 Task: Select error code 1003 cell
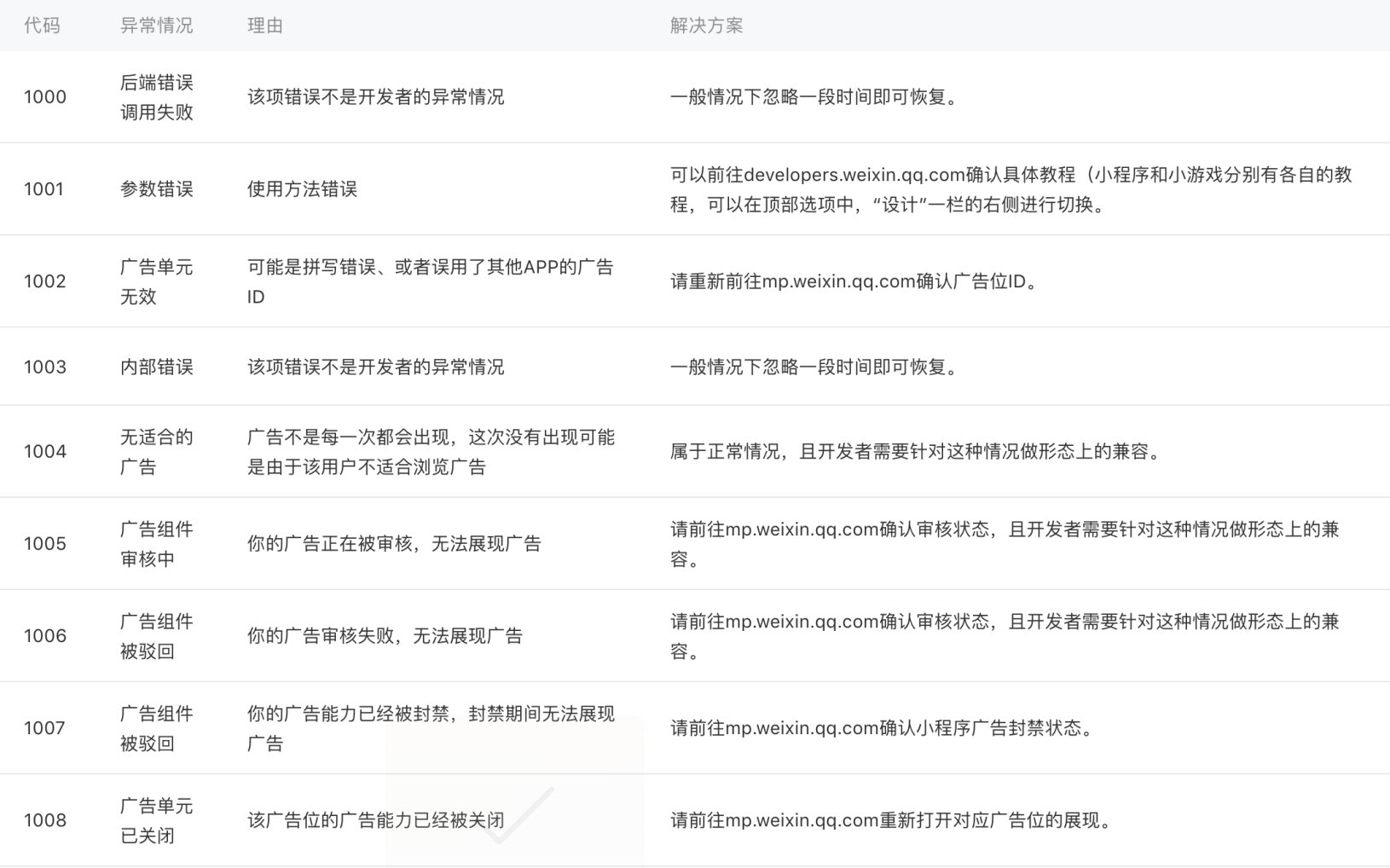[45, 367]
